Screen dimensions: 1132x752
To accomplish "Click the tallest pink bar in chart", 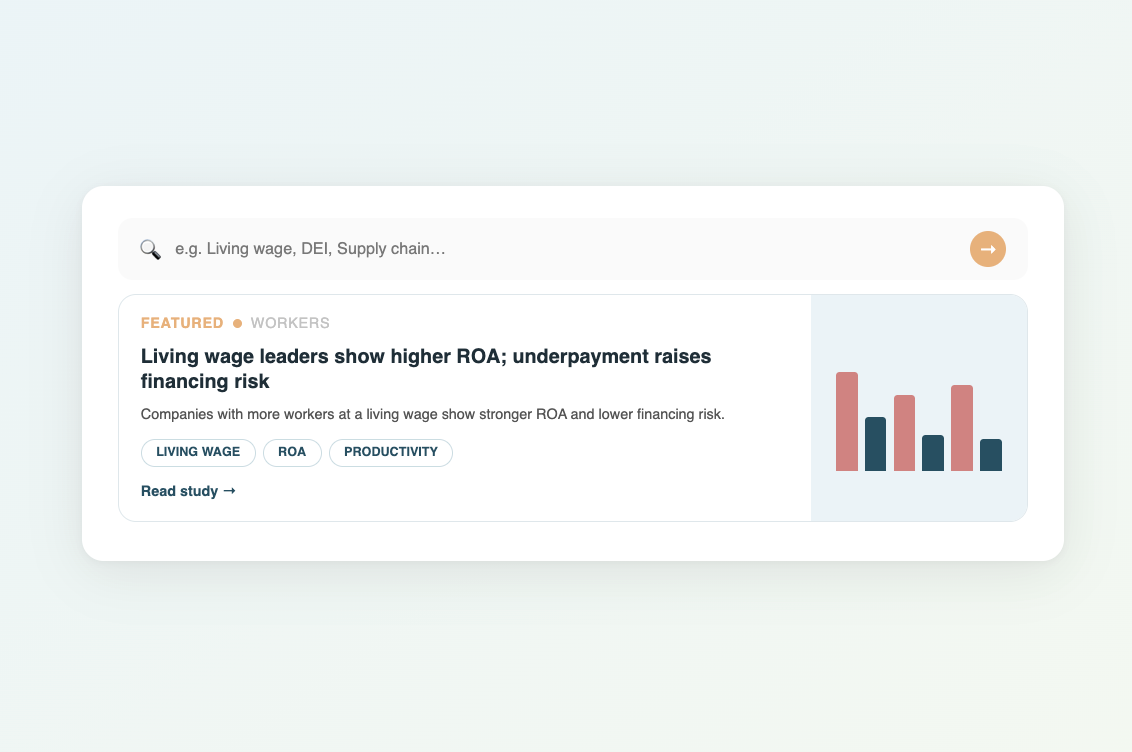I will click(x=847, y=421).
